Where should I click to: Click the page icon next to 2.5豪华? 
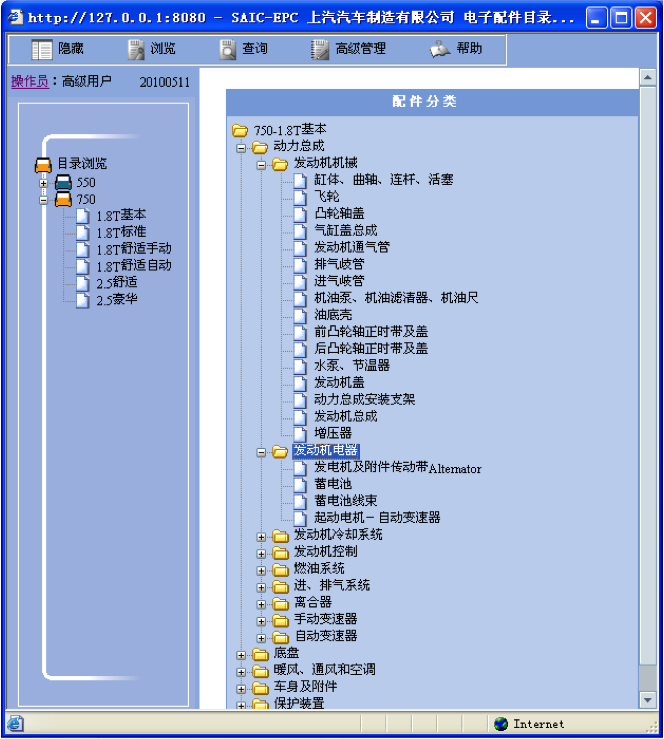83,301
